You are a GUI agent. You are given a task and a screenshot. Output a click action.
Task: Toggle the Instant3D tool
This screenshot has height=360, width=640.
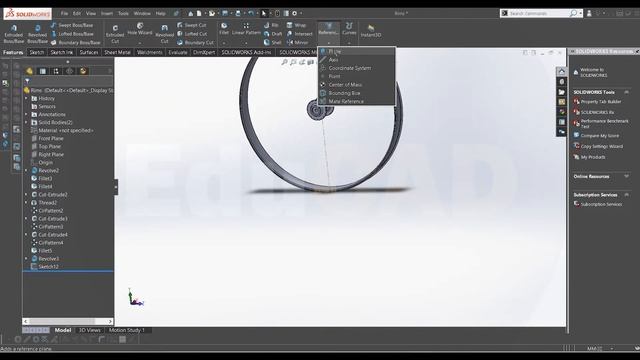click(371, 31)
